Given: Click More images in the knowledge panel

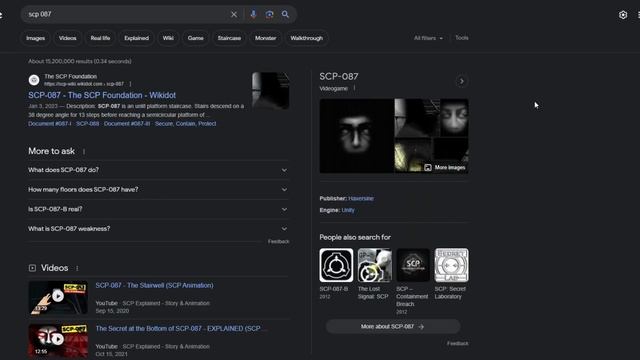Looking at the screenshot, I should (445, 167).
